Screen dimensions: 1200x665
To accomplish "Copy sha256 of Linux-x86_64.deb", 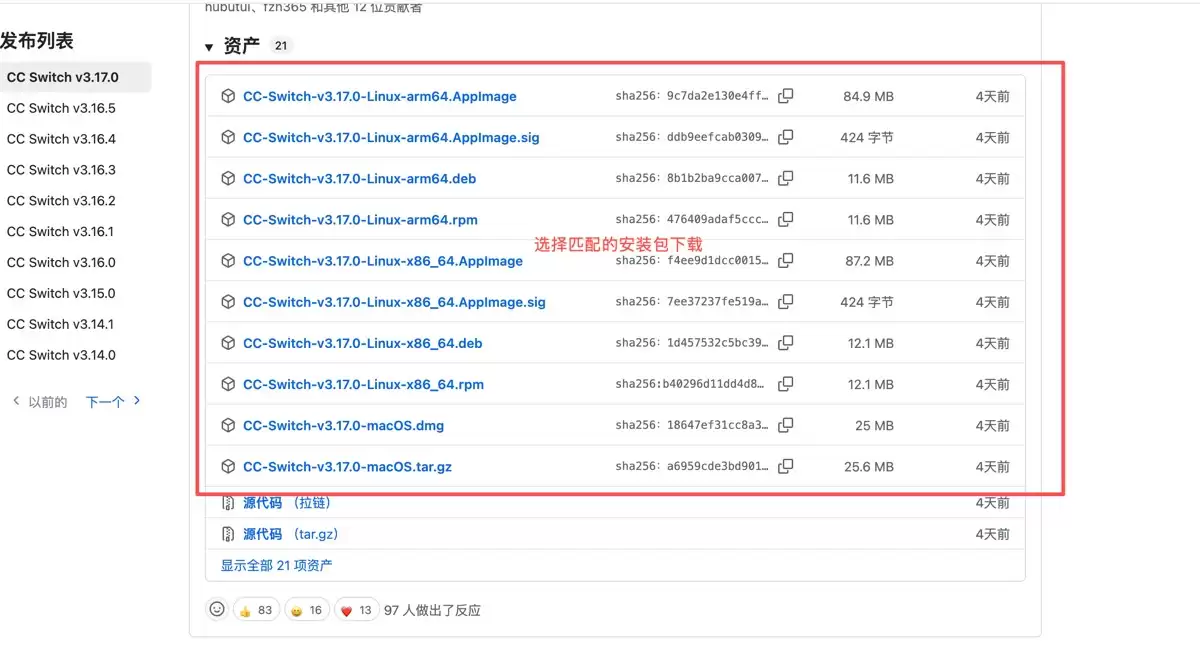I will coord(786,343).
